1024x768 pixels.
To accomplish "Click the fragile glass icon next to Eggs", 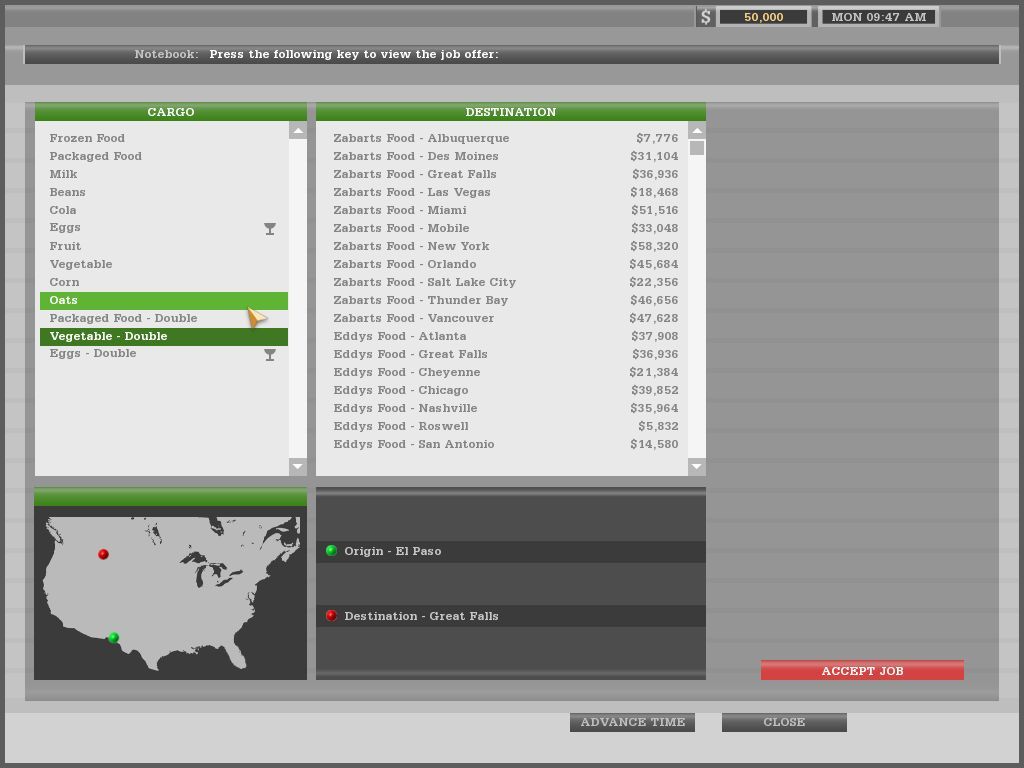I will click(269, 229).
